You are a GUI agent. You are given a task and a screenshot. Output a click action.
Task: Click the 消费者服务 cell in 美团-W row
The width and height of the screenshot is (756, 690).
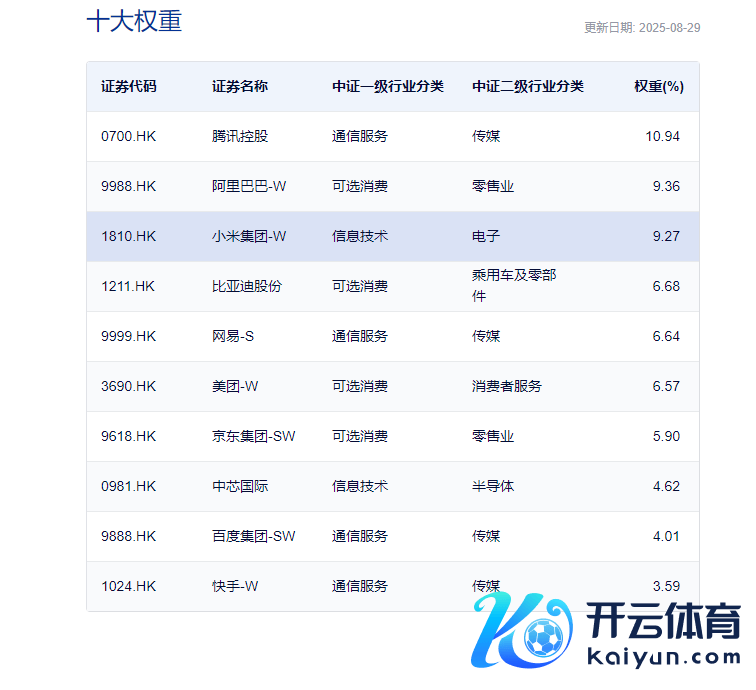coord(507,386)
